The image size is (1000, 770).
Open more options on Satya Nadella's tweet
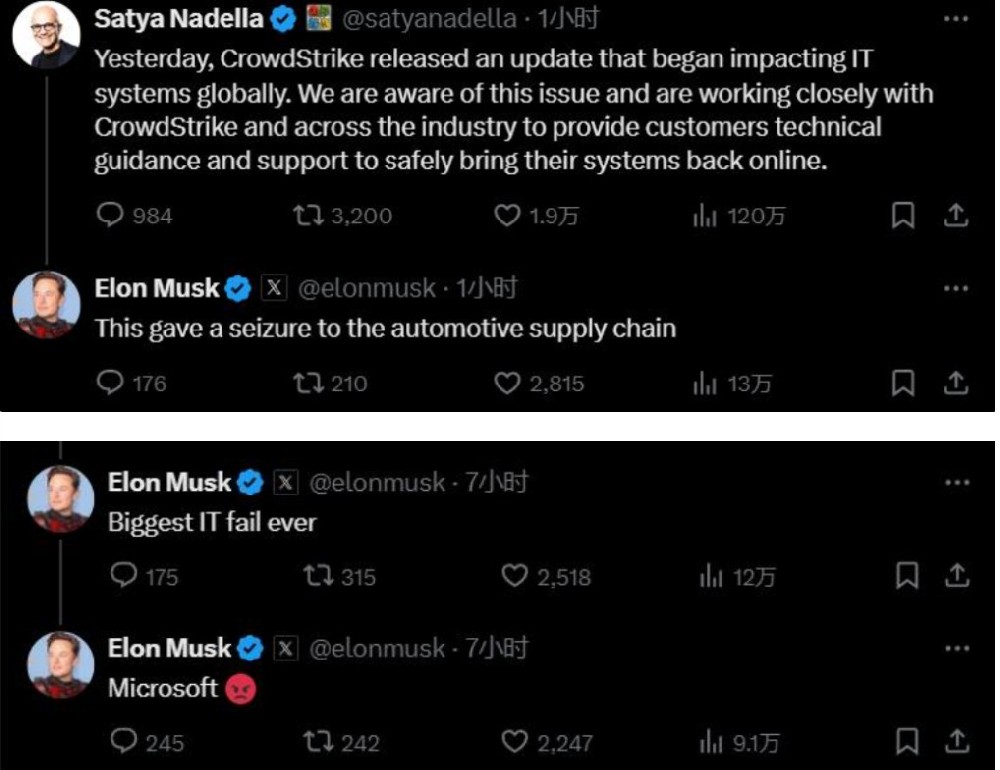pos(956,19)
